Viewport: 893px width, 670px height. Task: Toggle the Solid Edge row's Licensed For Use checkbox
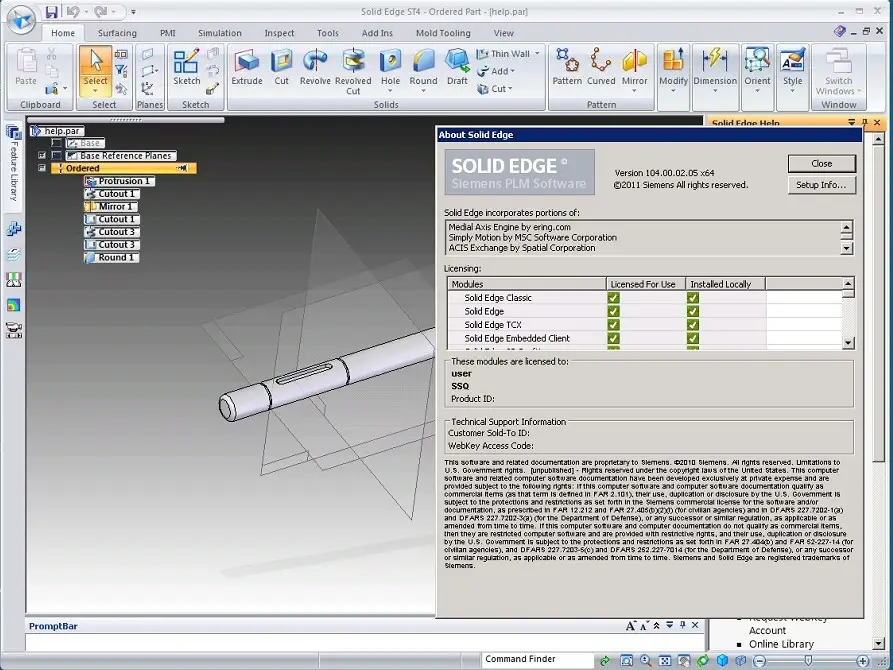pyautogui.click(x=613, y=311)
